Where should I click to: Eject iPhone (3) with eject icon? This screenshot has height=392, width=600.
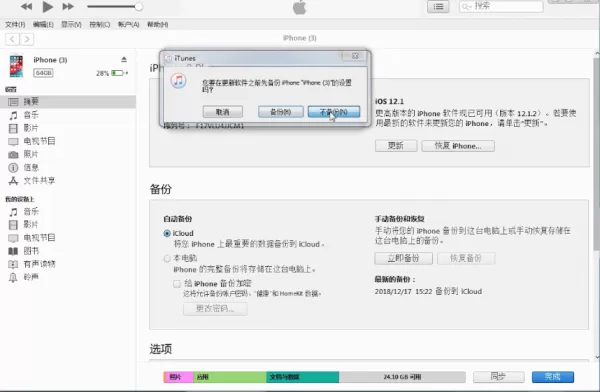pos(124,59)
